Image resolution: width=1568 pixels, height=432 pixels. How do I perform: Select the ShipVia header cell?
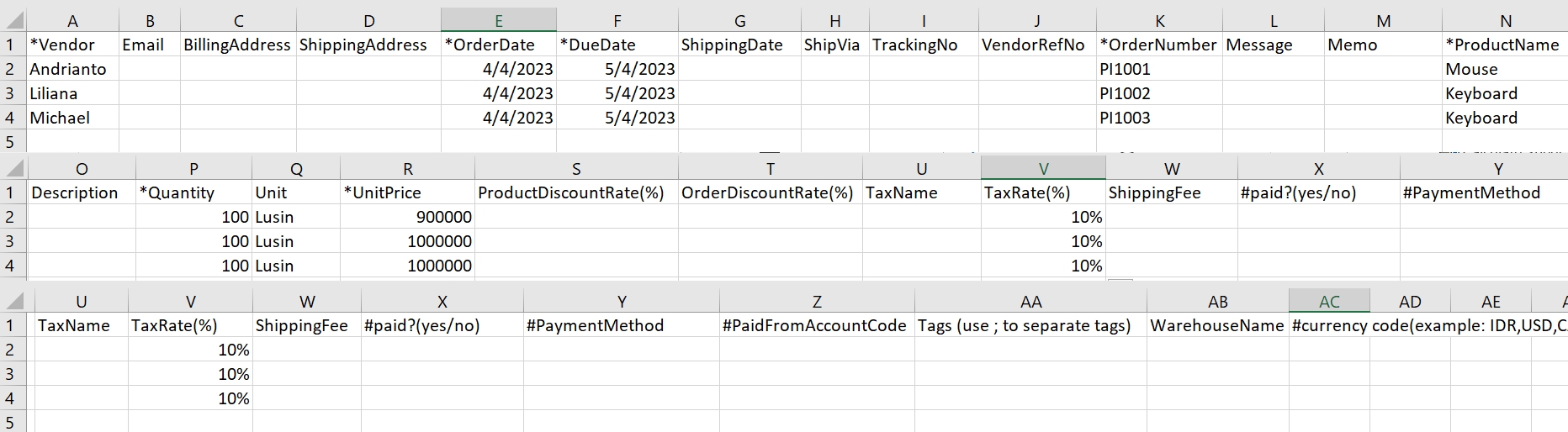coord(834,45)
